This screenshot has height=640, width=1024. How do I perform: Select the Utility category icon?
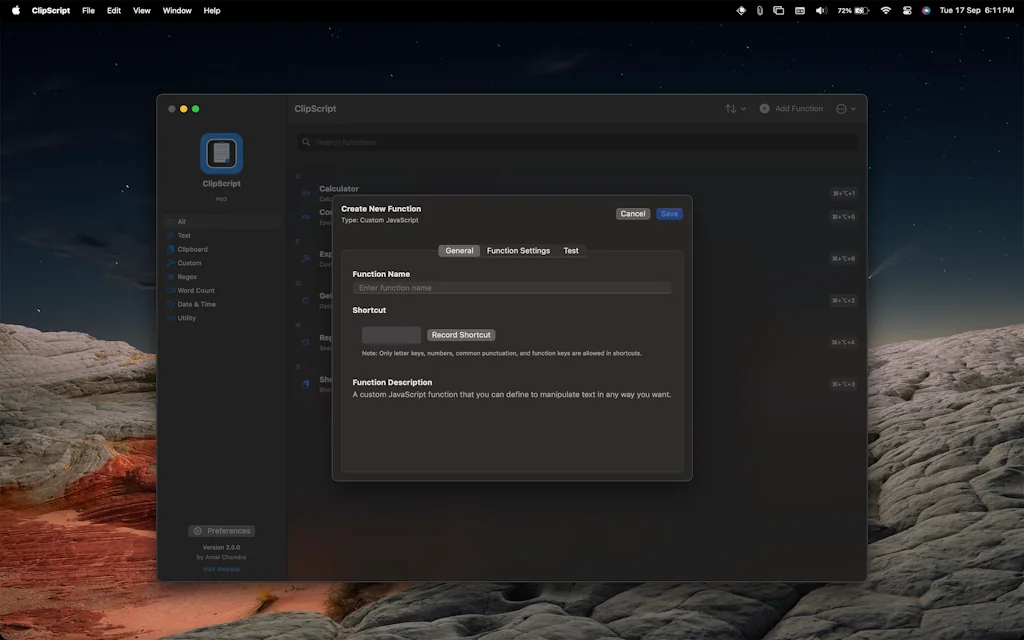171,318
